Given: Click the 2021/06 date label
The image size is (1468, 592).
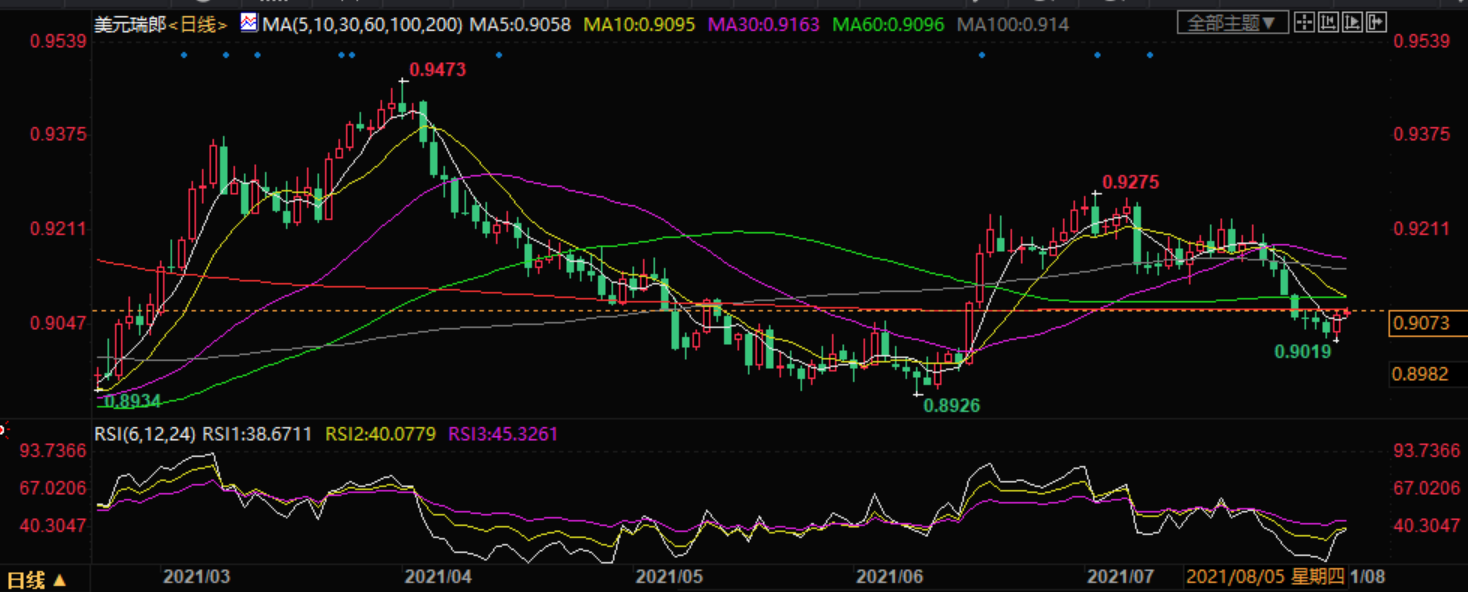Looking at the screenshot, I should pos(890,577).
